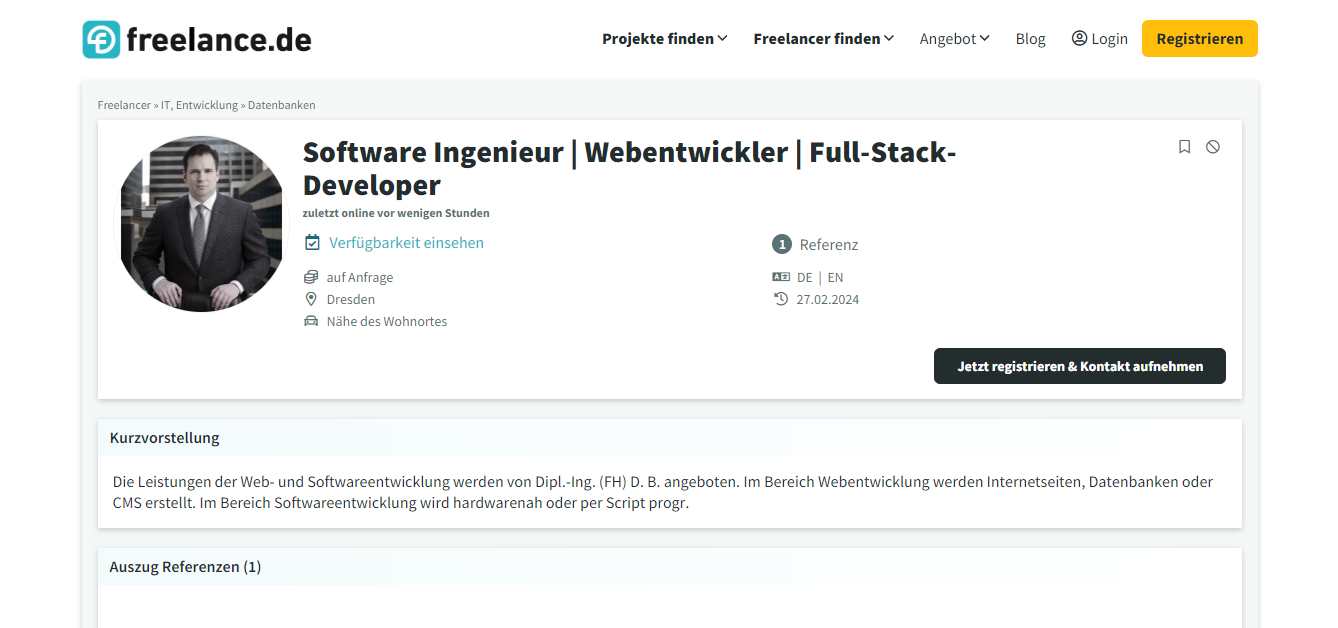Expand the Angebot menu
This screenshot has width=1338, height=628.
[954, 39]
